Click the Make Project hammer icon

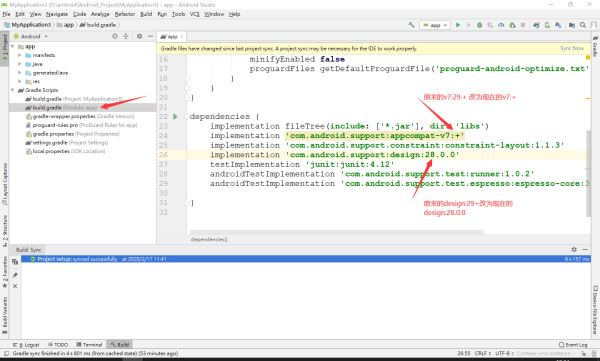pyautogui.click(x=411, y=25)
